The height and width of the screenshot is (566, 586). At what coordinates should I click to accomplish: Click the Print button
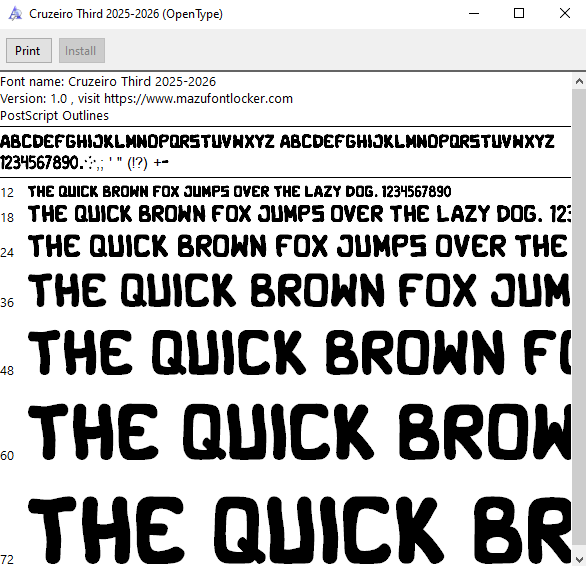point(29,50)
